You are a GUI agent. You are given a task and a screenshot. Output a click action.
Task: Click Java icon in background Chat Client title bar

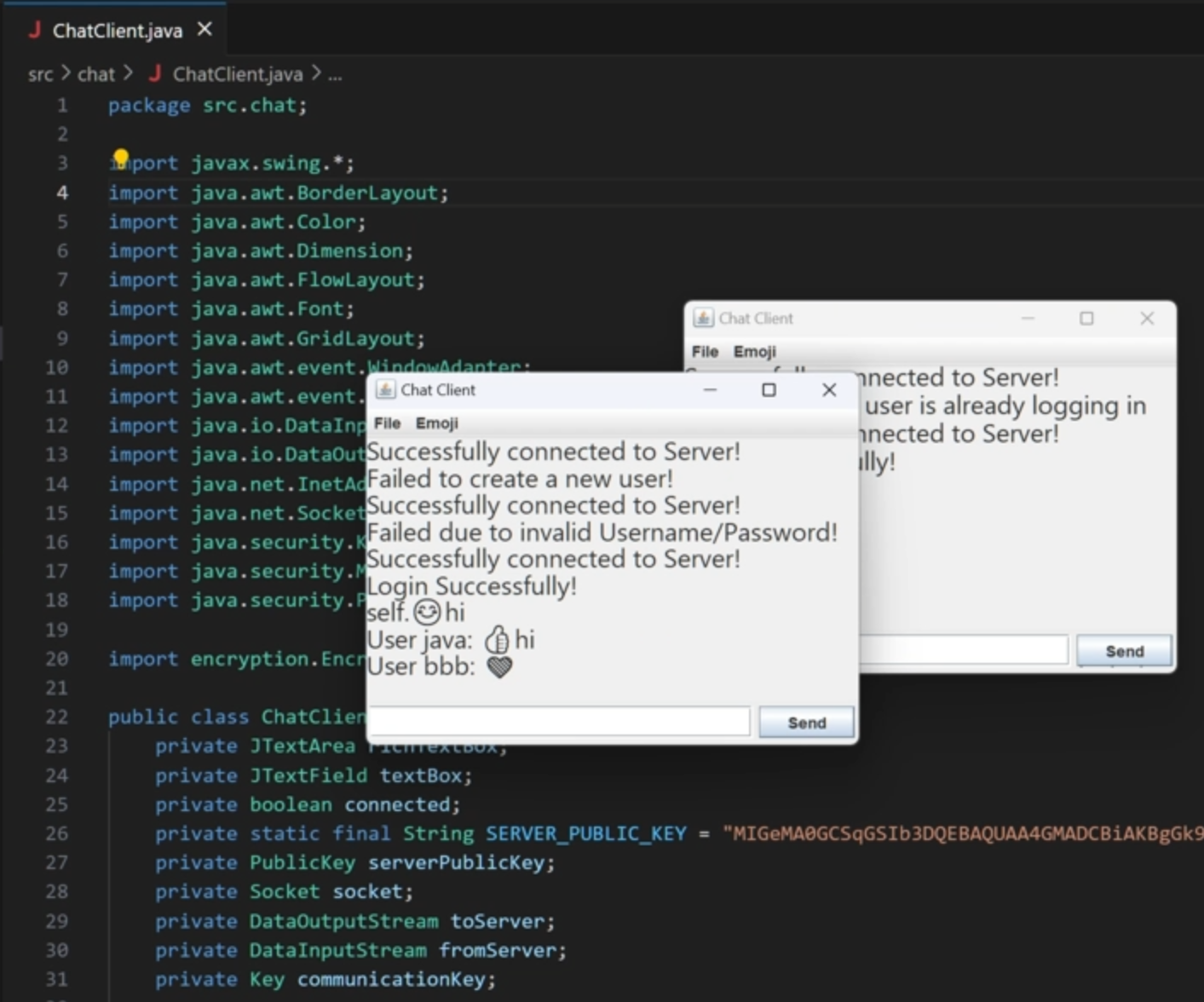click(x=703, y=319)
